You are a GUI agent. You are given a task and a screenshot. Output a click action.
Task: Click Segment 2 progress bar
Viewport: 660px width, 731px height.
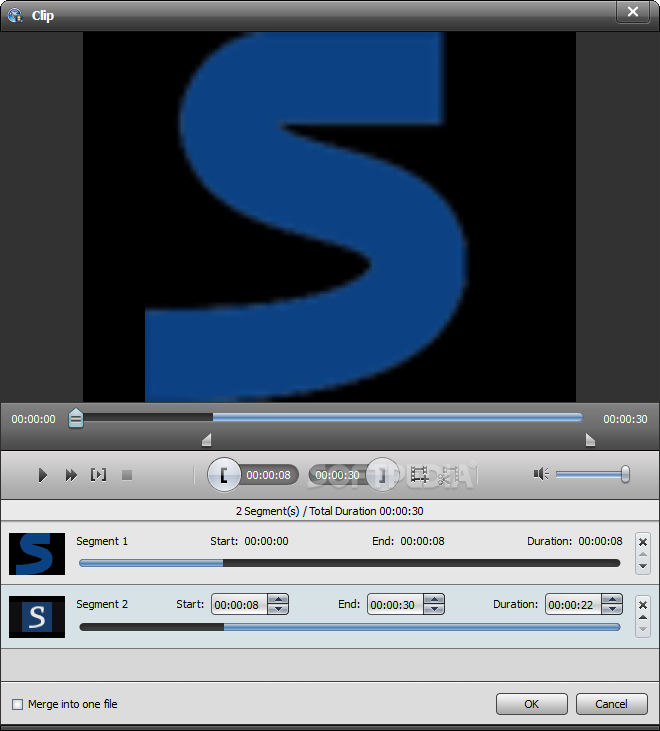[350, 627]
